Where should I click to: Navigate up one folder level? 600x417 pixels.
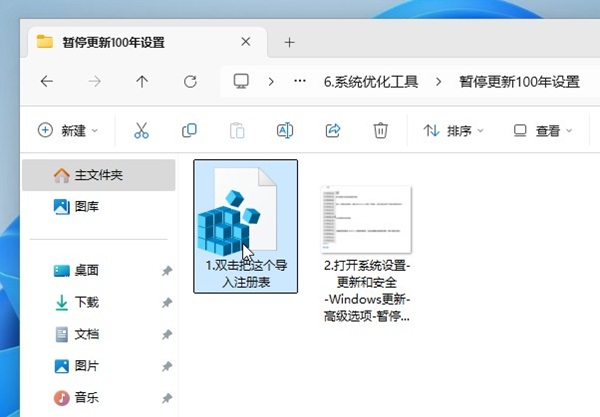click(x=142, y=81)
